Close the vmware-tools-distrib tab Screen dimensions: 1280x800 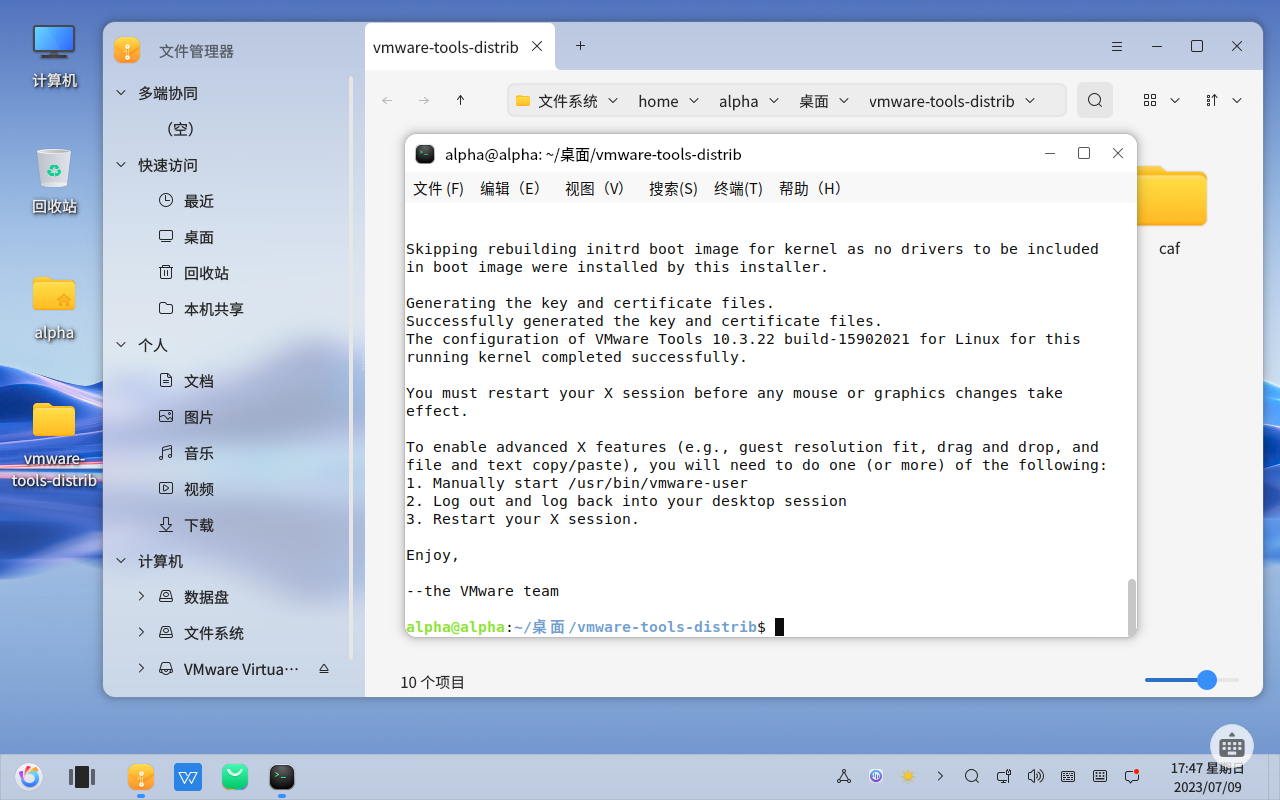[537, 46]
